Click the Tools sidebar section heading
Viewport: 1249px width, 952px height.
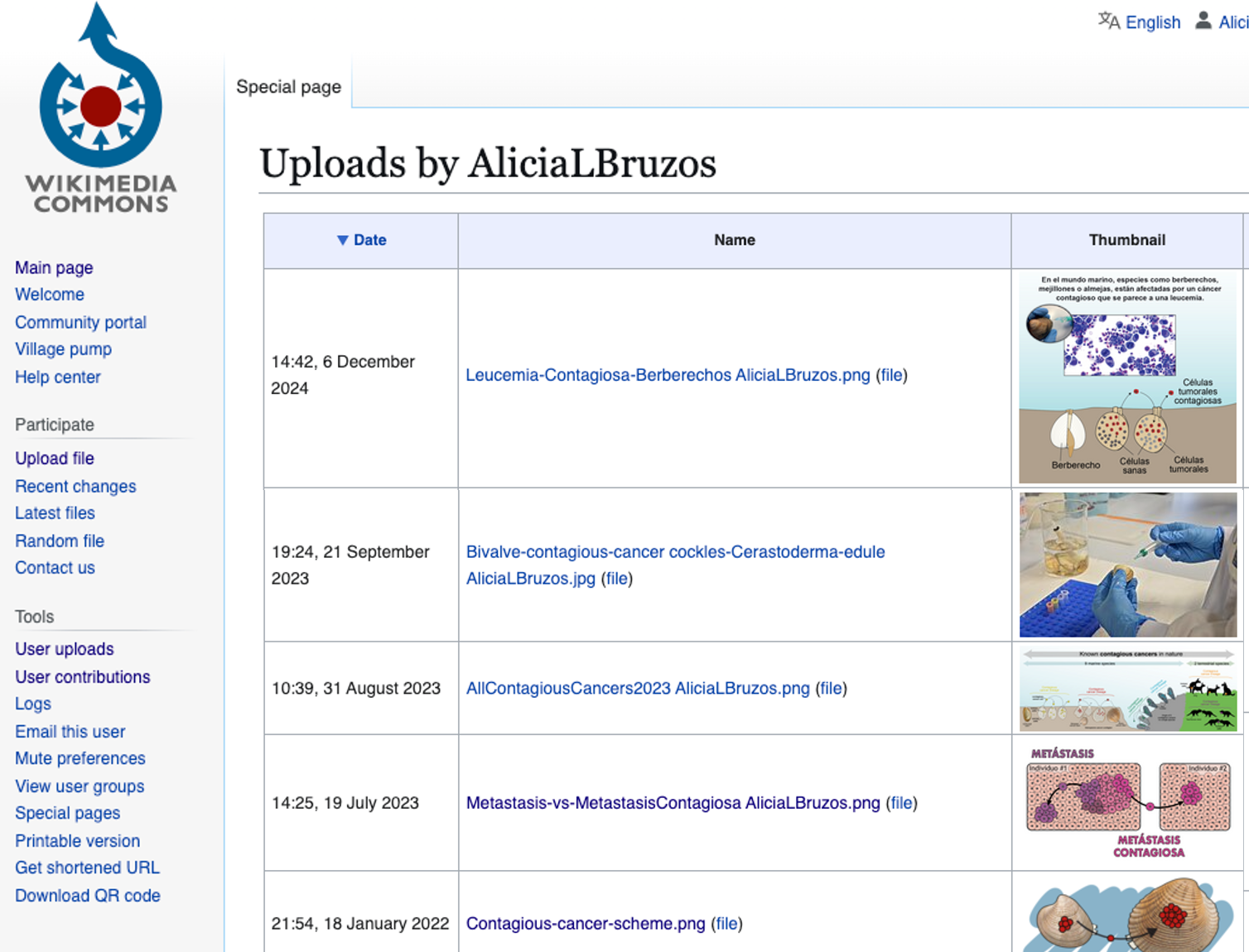(x=34, y=617)
